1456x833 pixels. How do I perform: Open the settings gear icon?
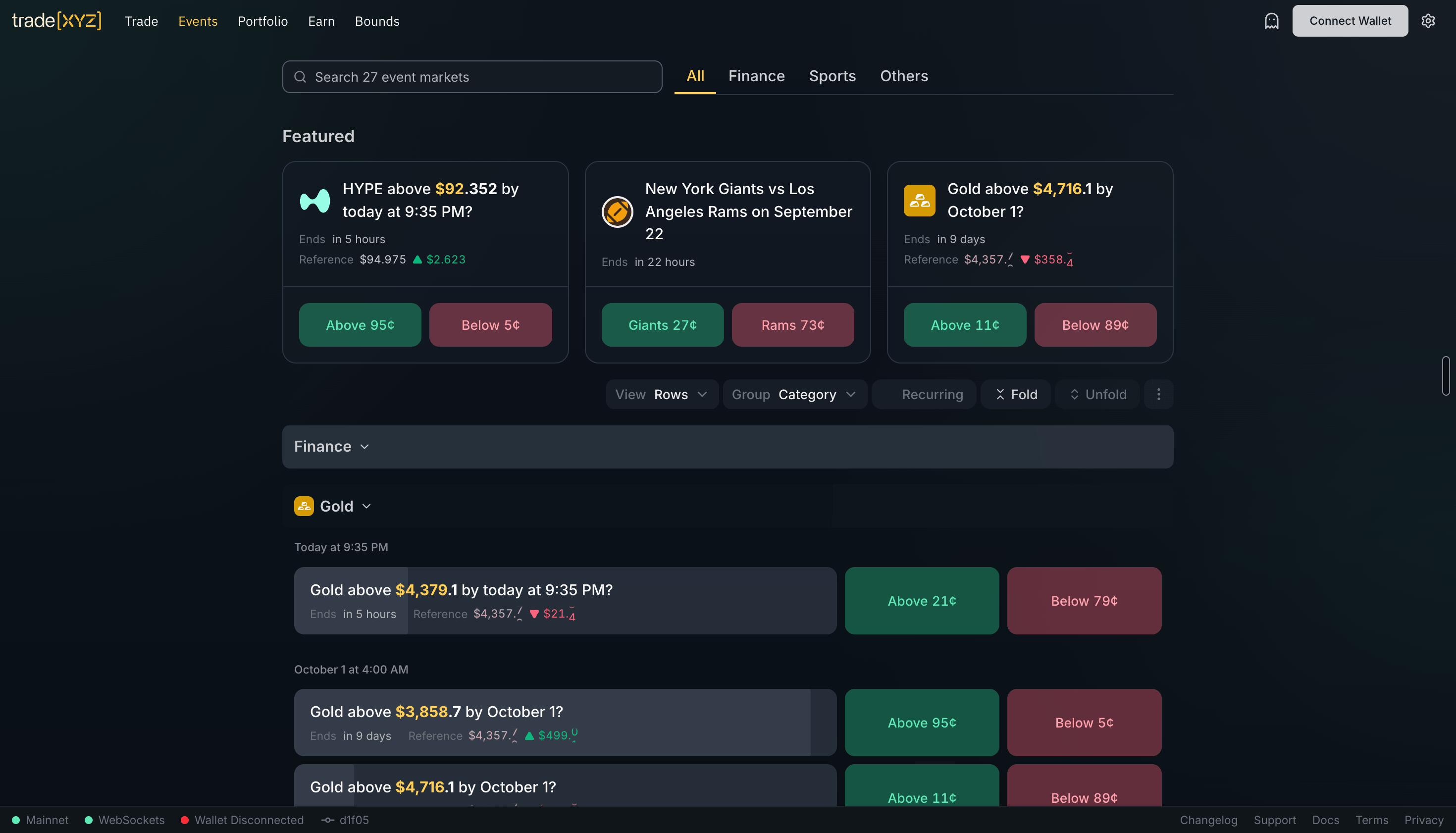[1428, 21]
